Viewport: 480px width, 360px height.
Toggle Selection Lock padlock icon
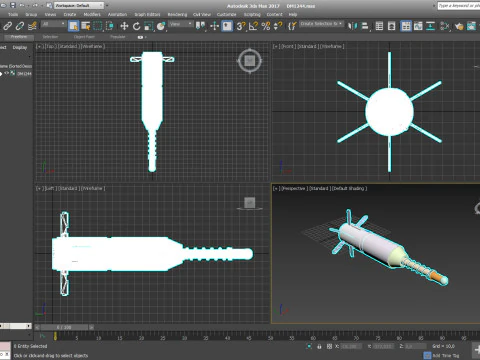coord(319,346)
